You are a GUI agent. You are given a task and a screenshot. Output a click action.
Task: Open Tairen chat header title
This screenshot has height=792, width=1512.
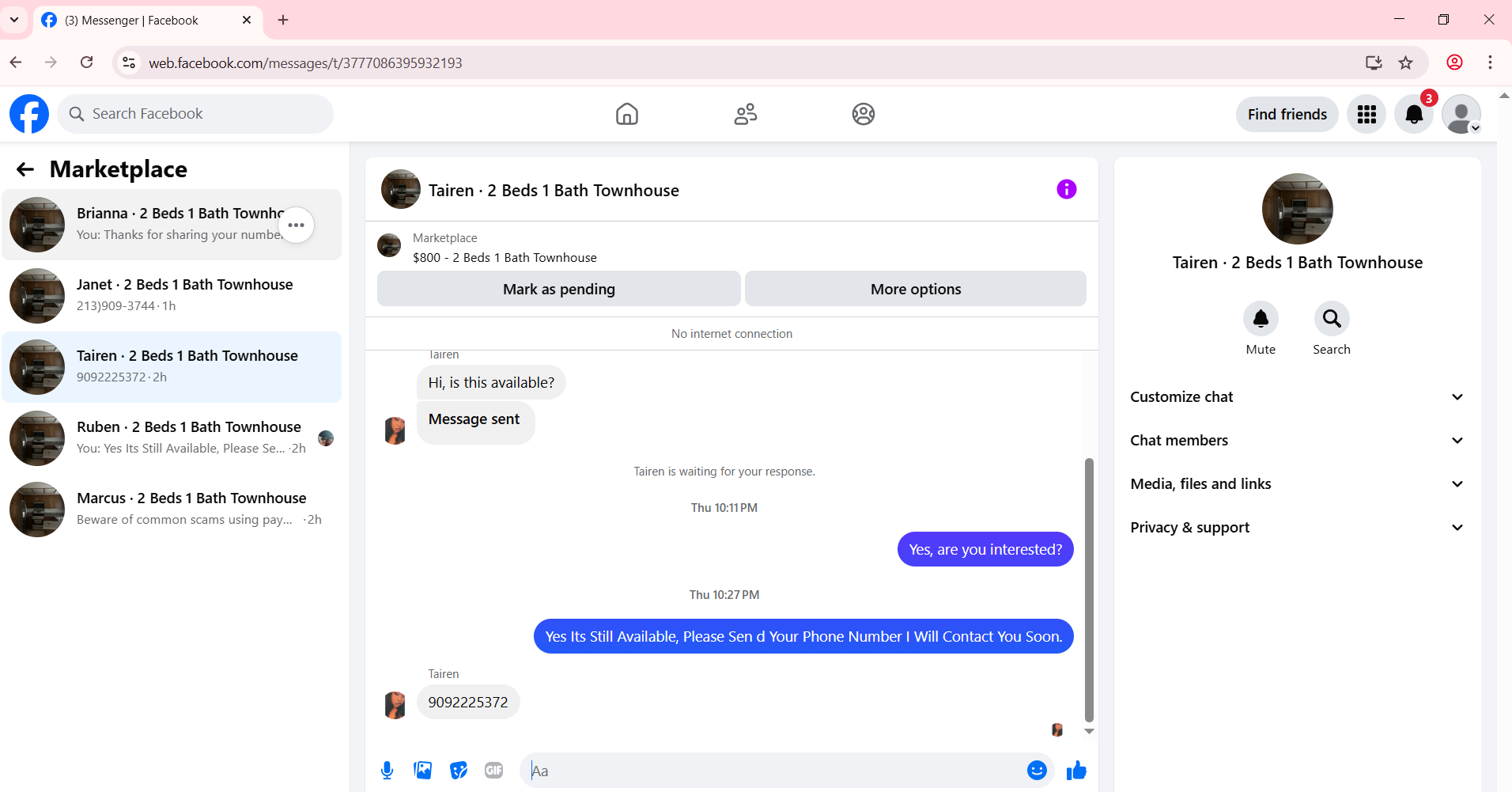coord(554,191)
